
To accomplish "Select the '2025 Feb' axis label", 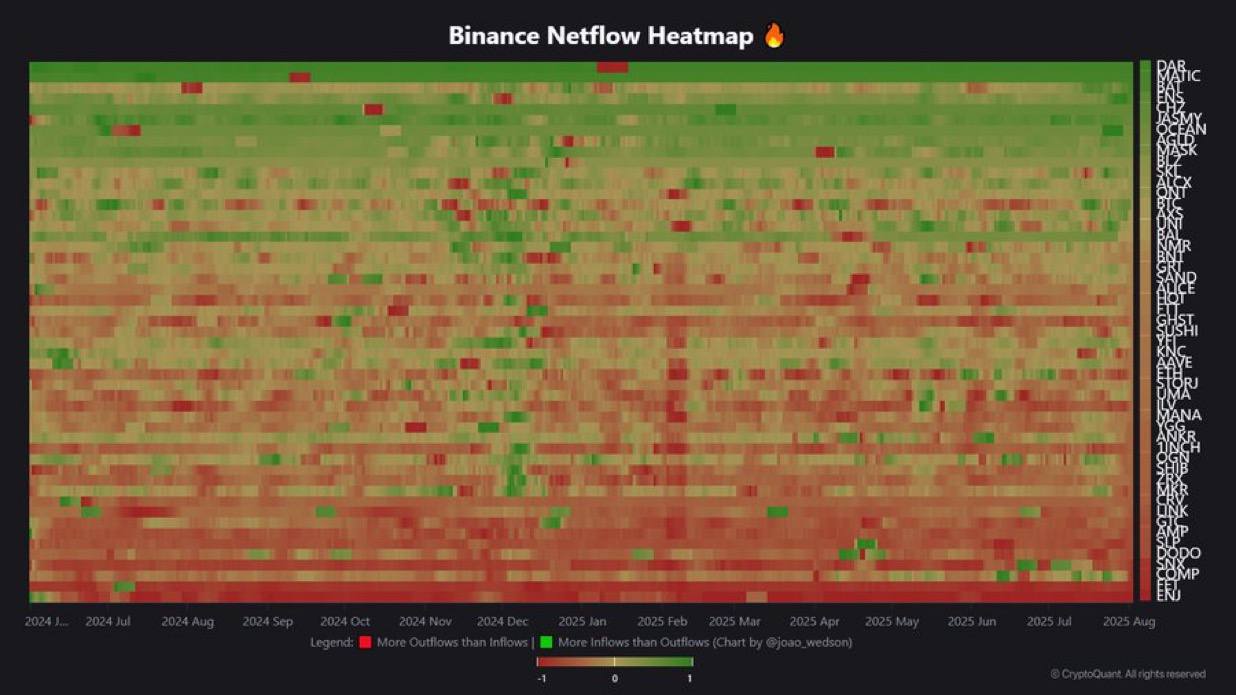I will click(663, 621).
